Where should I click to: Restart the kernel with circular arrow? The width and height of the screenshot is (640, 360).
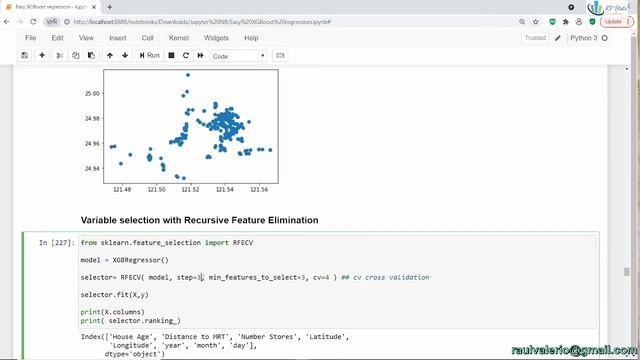(186, 56)
